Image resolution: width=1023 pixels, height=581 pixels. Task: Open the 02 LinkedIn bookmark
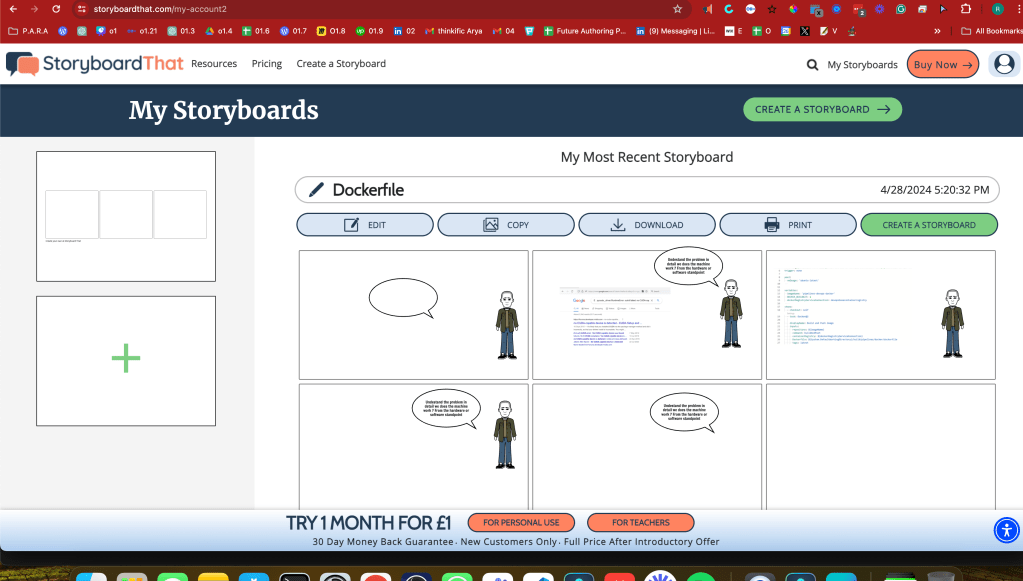click(404, 31)
